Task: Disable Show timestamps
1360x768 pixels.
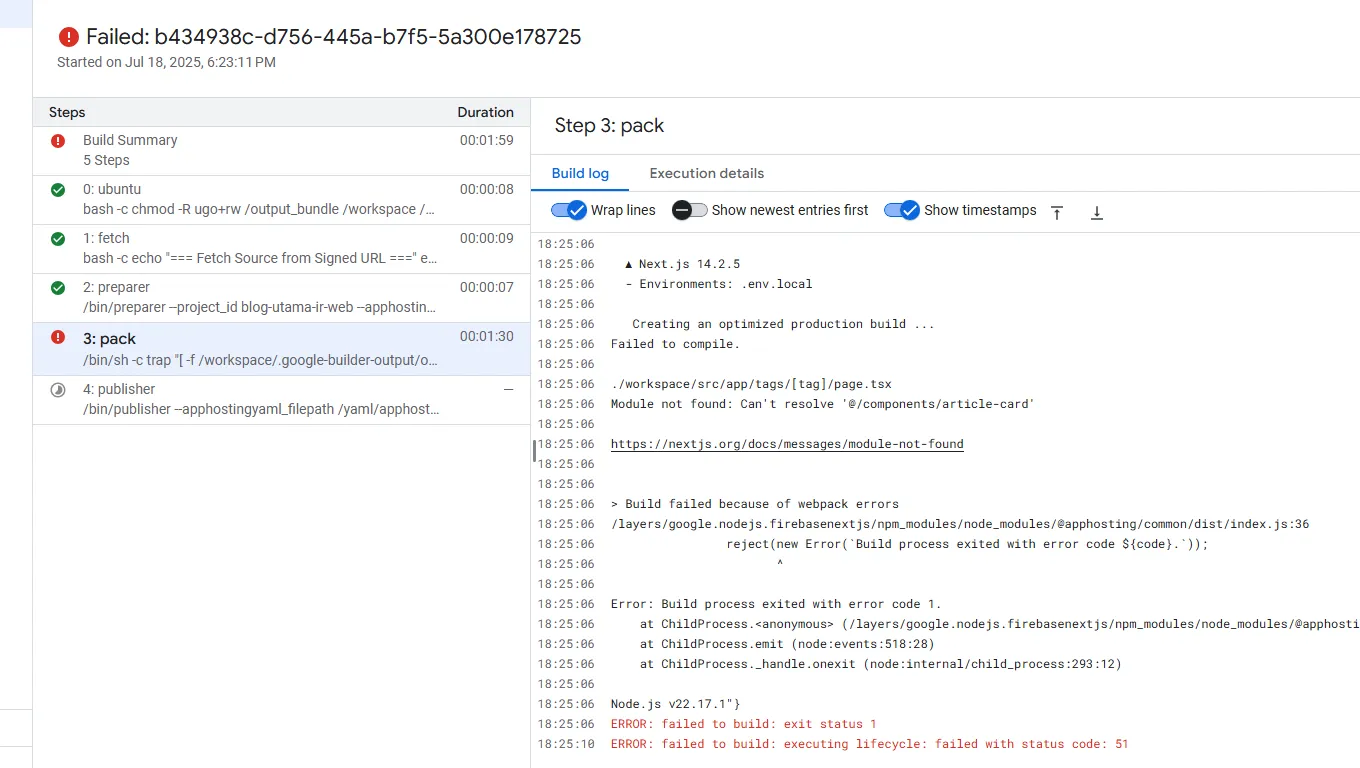Action: point(902,210)
